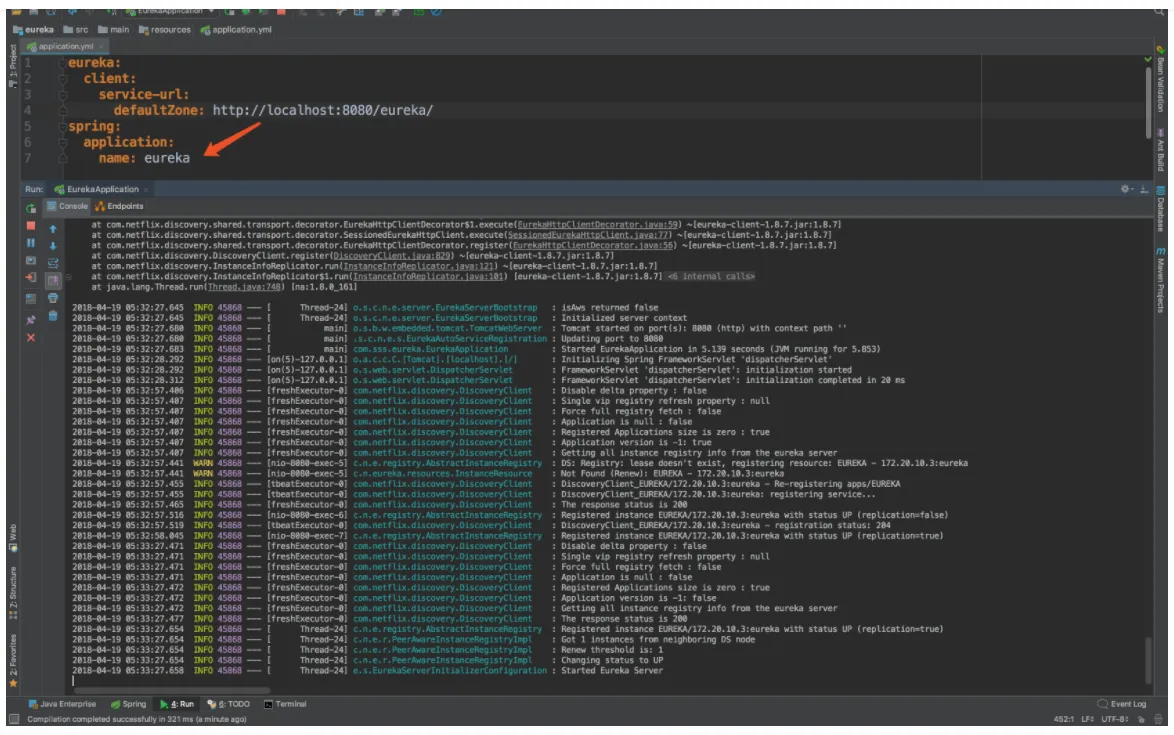The width and height of the screenshot is (1174, 735).
Task: Collapse the client: block fold marker
Action: (63, 79)
